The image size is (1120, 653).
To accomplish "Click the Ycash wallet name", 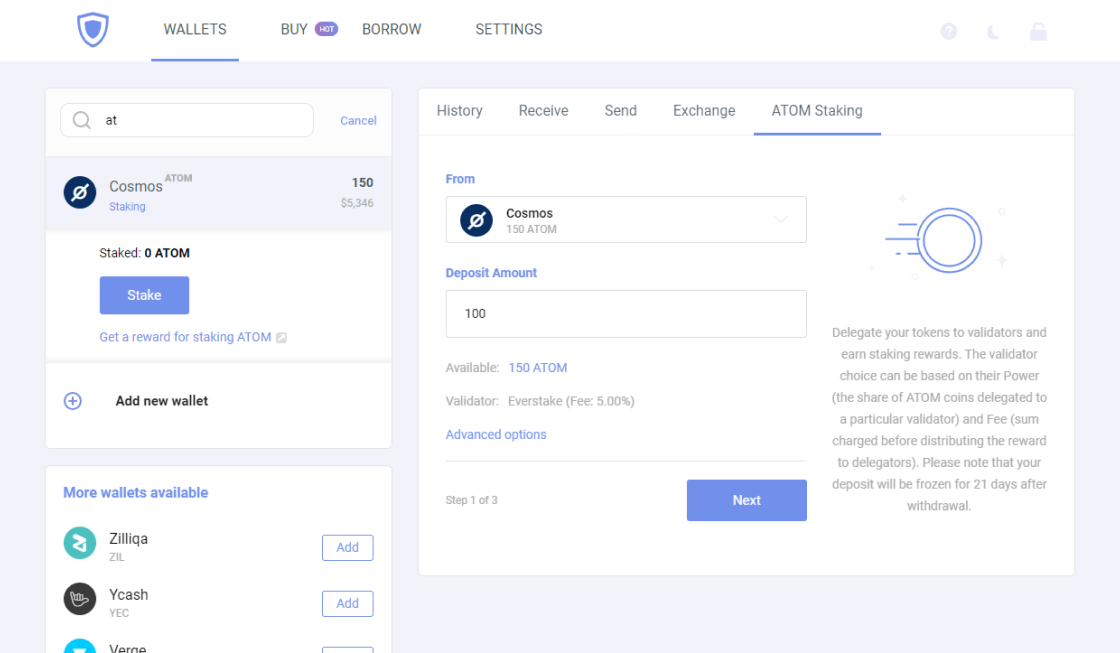I will pos(129,594).
